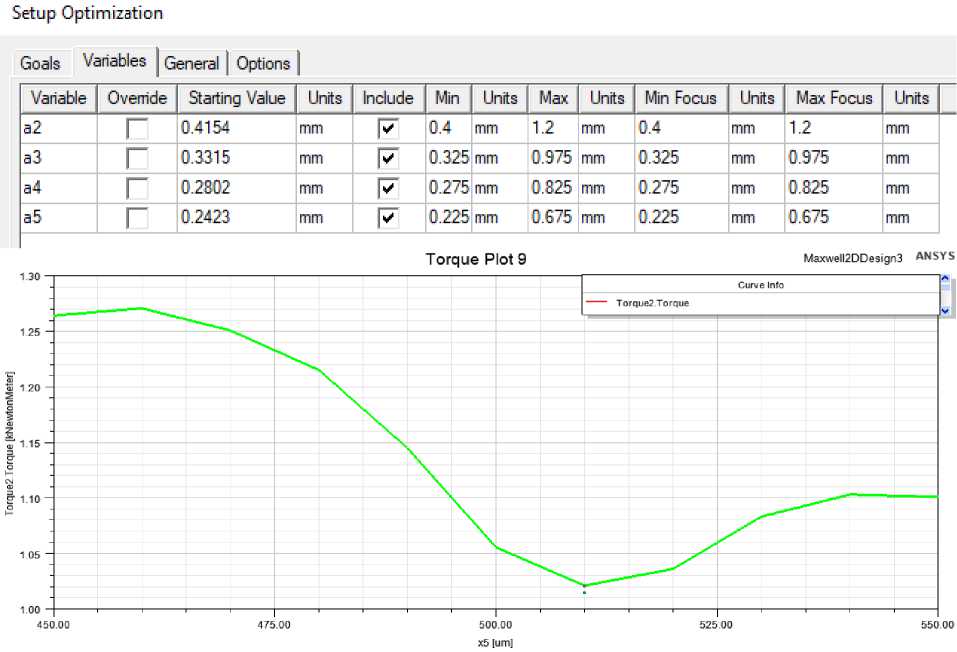Select the Options tab
The height and width of the screenshot is (652, 957).
[x=263, y=63]
